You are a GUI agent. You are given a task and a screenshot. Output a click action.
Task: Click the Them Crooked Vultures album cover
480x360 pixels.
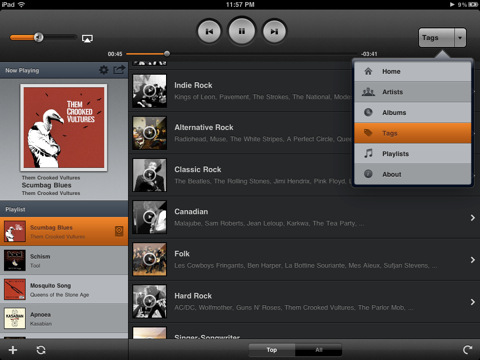pos(64,127)
